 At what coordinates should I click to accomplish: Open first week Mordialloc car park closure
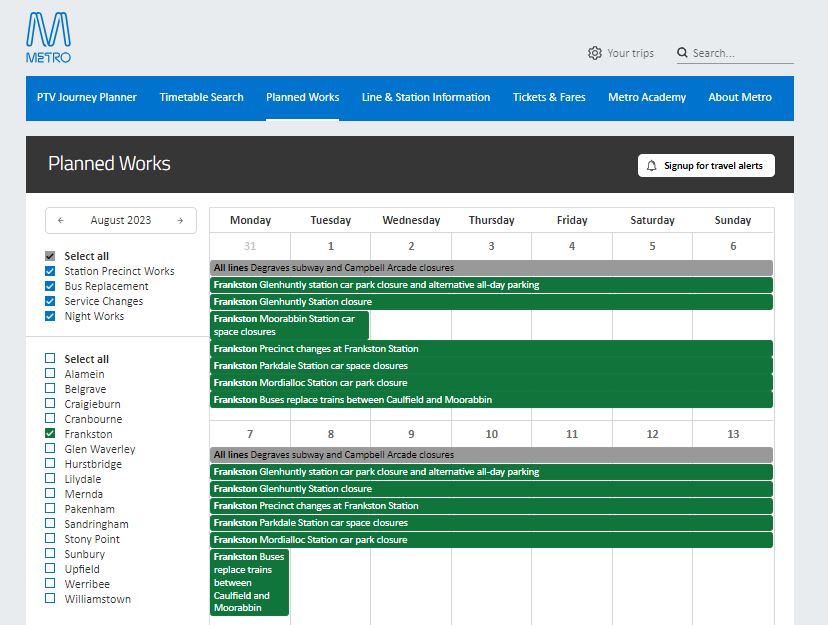point(491,383)
